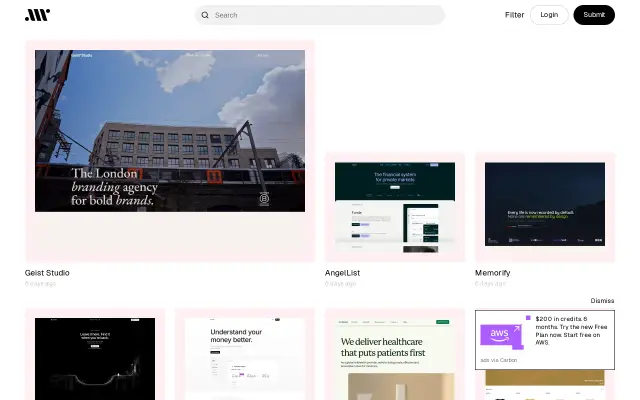Open the 'Understand your money better' thumbnail
This screenshot has width=640, height=400.
(244, 354)
